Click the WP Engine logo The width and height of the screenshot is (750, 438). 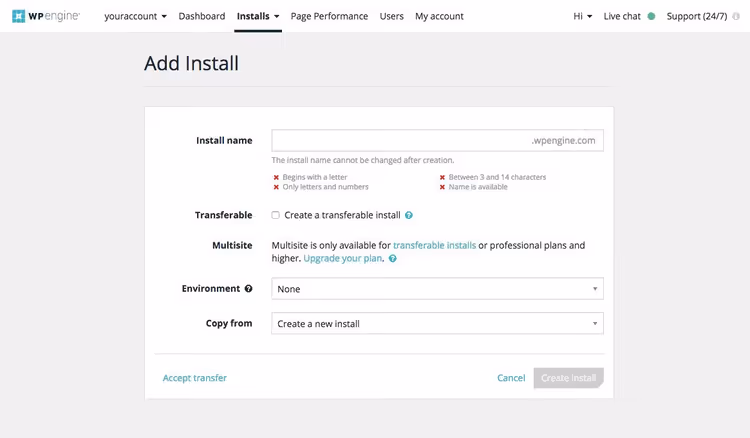(x=46, y=16)
